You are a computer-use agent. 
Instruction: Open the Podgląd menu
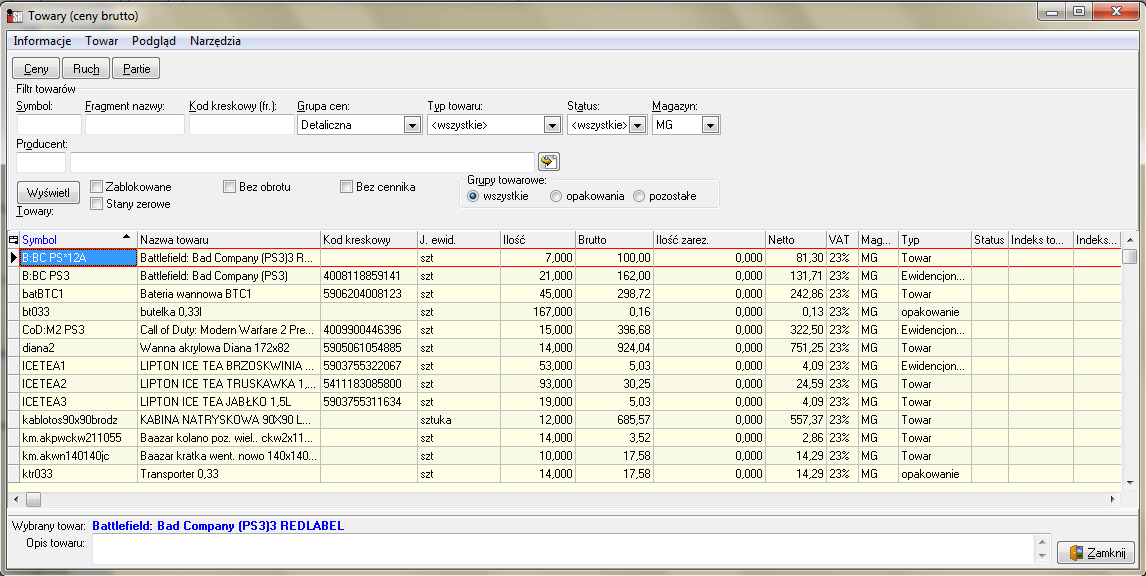[153, 41]
